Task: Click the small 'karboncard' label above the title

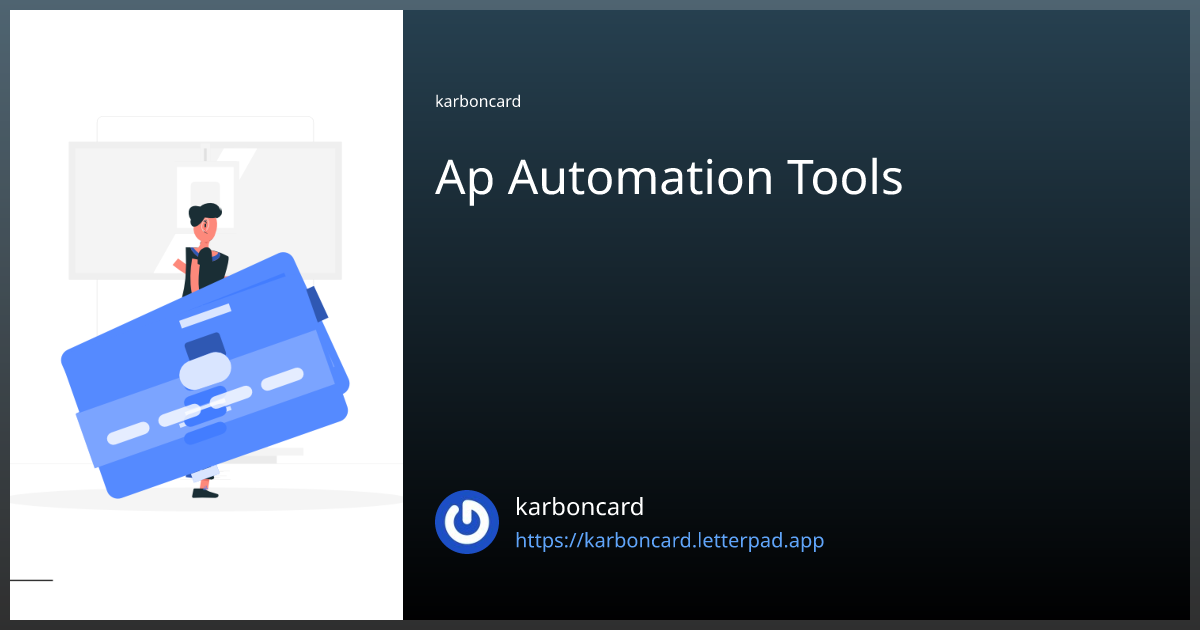Action: click(478, 101)
